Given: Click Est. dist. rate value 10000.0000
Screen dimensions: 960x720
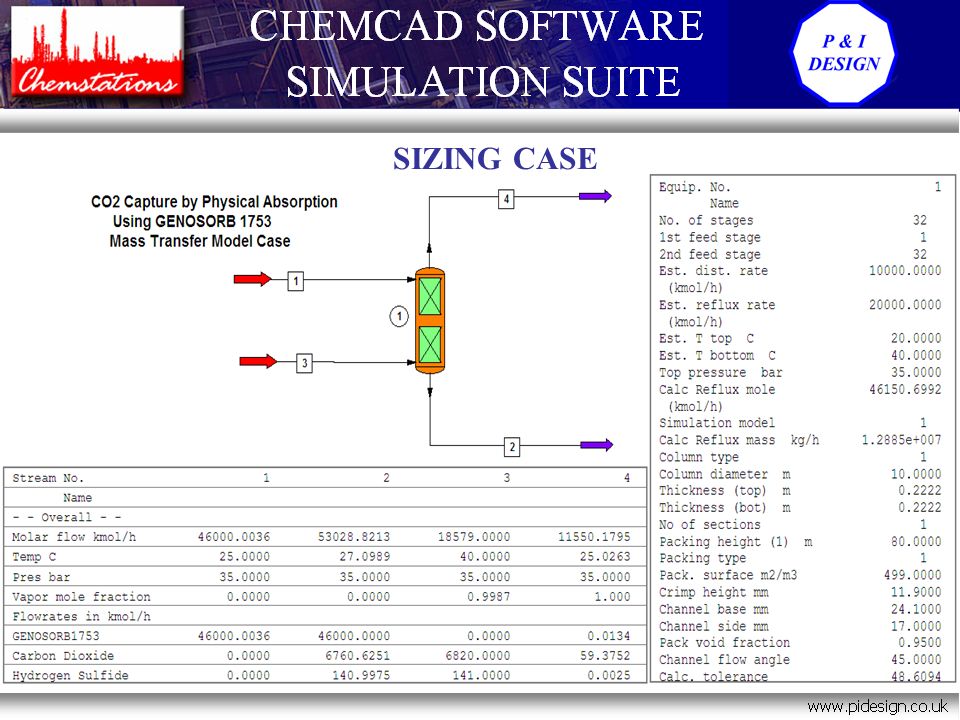Looking at the screenshot, I should pos(905,271).
